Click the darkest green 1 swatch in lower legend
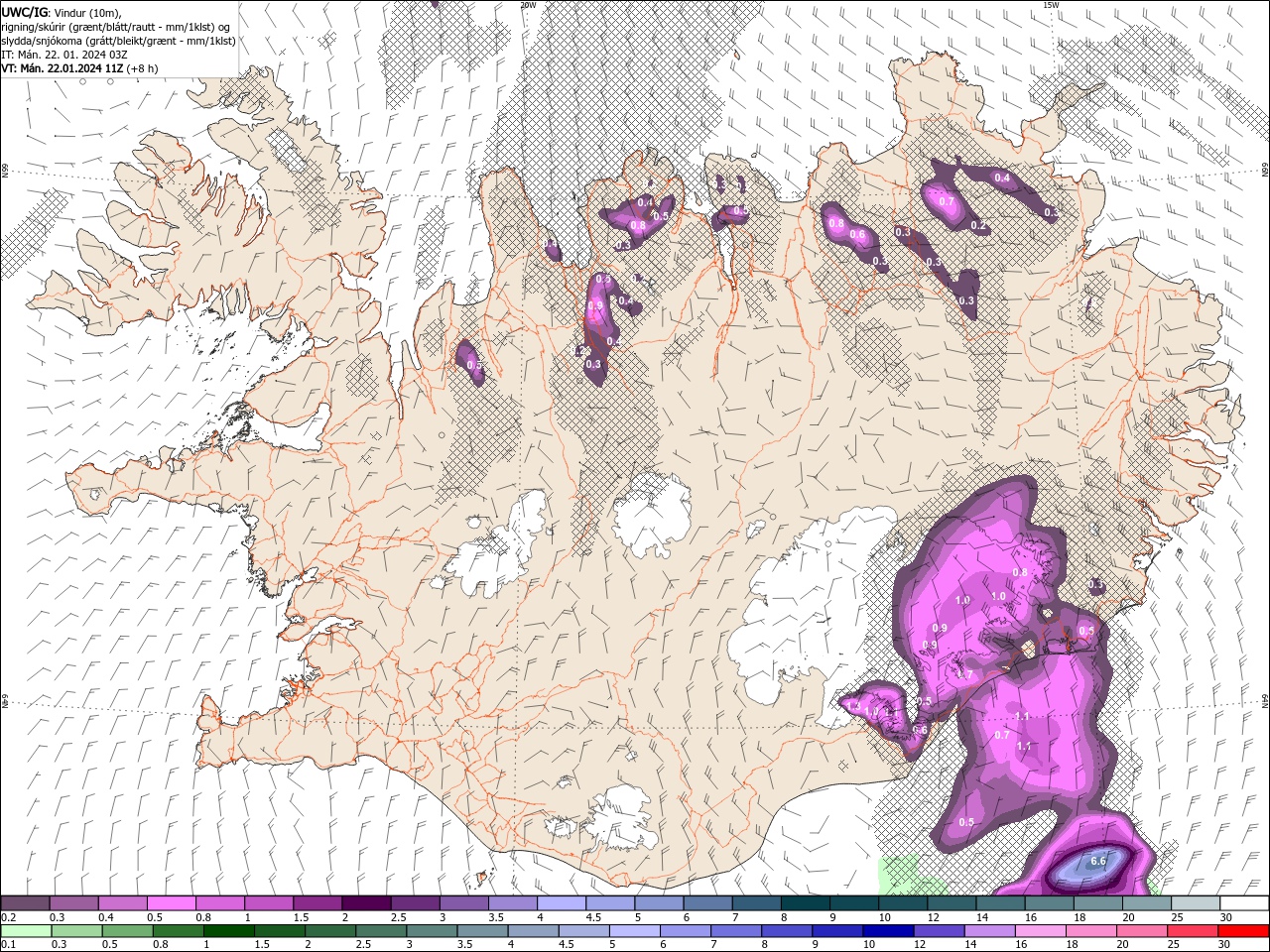Screen dimensions: 1270x952 tap(228, 931)
